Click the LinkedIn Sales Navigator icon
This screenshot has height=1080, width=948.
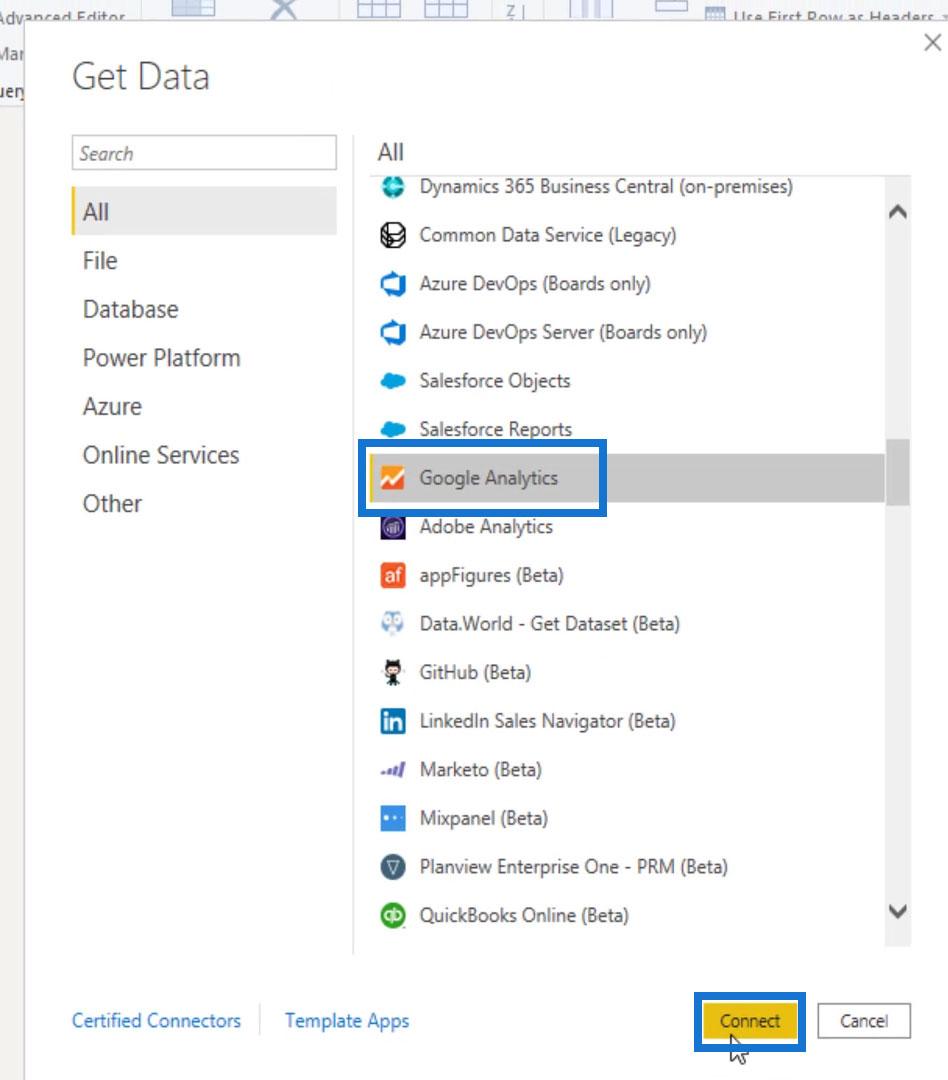tap(393, 721)
